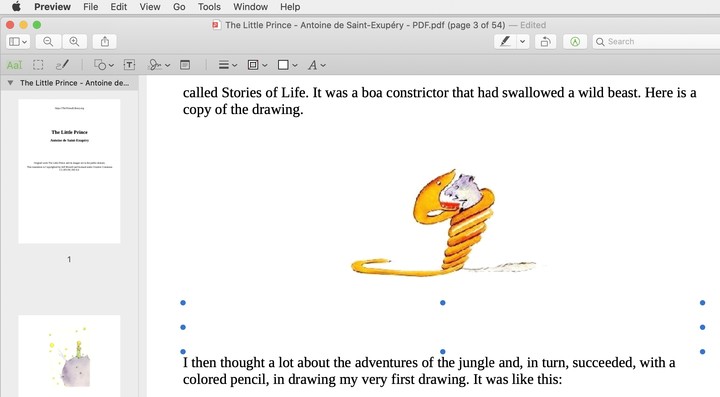
Task: Click the paragraph starting 'called Stories of Life'
Action: point(439,101)
